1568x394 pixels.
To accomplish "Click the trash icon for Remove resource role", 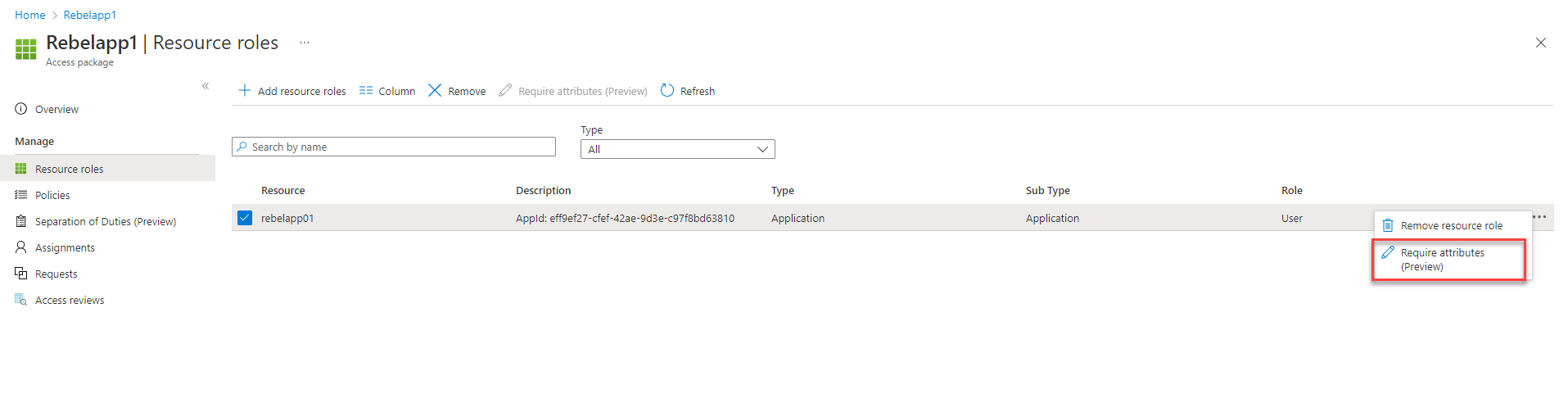I will pyautogui.click(x=1388, y=225).
